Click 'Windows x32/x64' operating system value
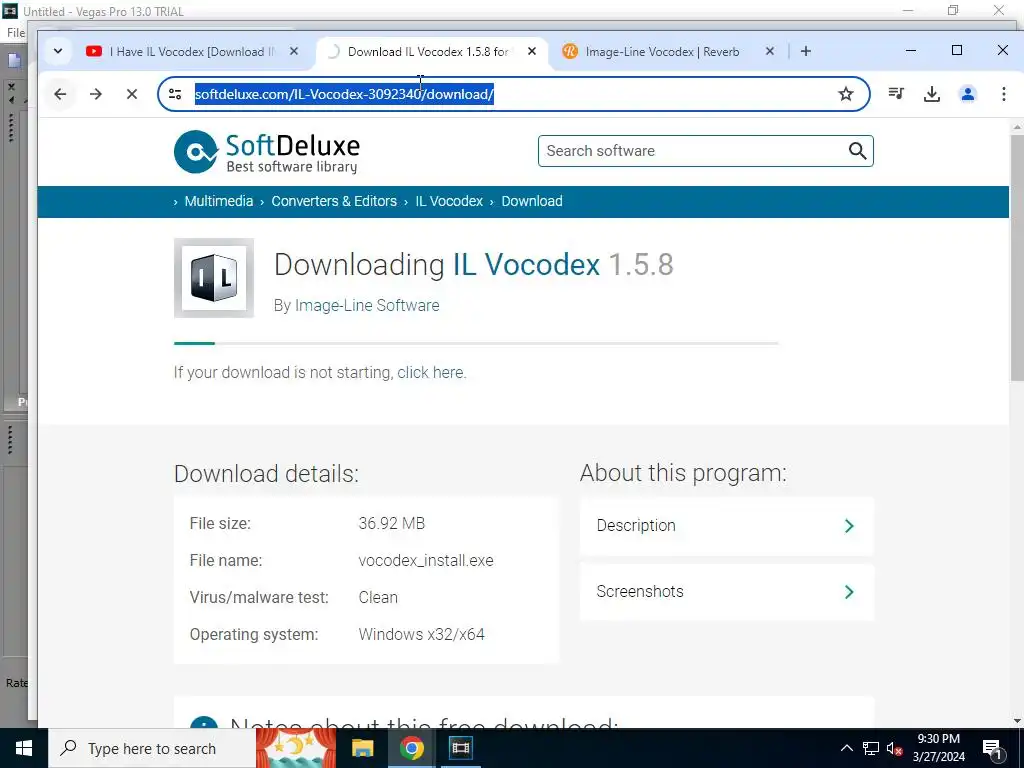The image size is (1024, 768). [421, 634]
